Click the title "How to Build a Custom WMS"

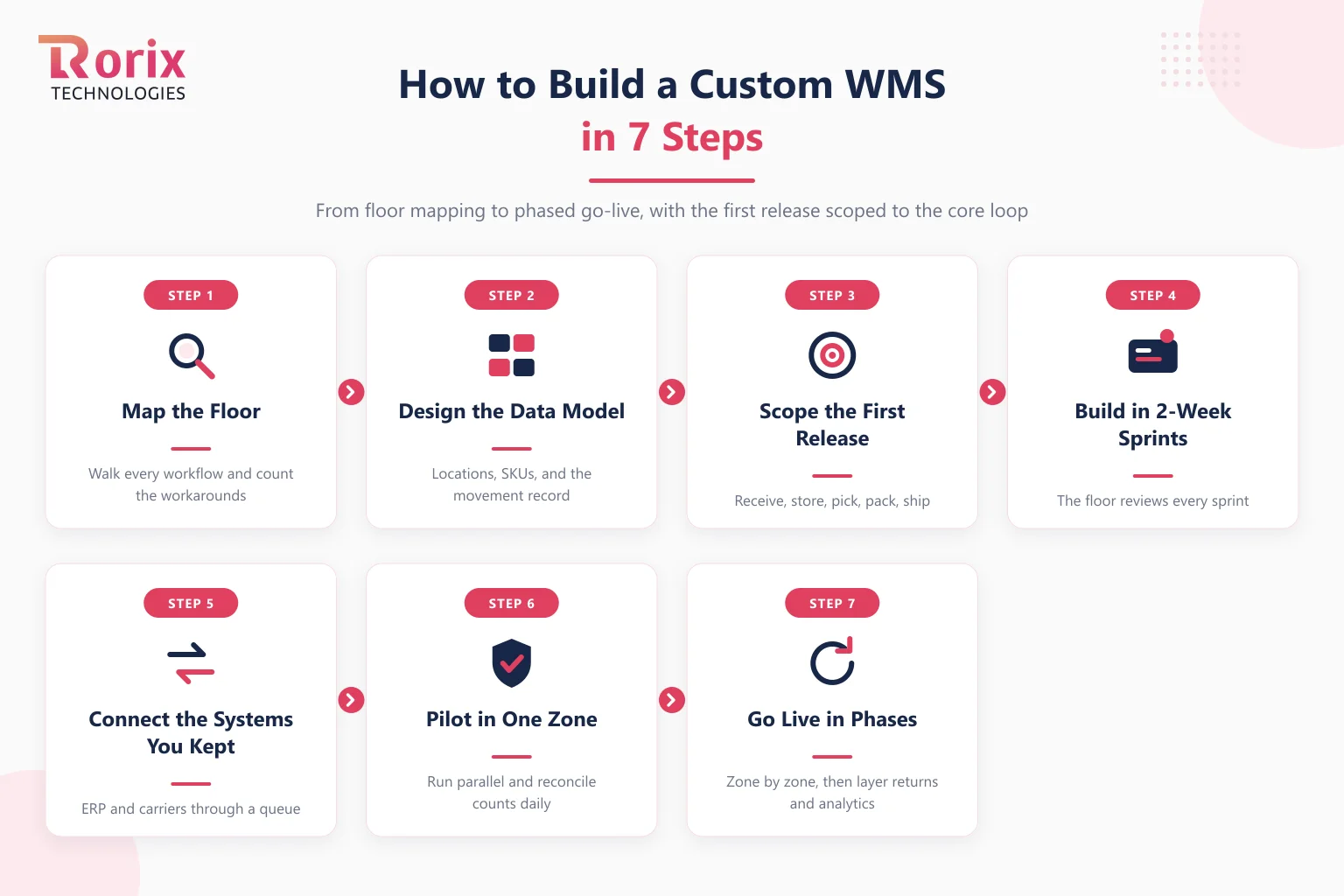click(x=672, y=85)
